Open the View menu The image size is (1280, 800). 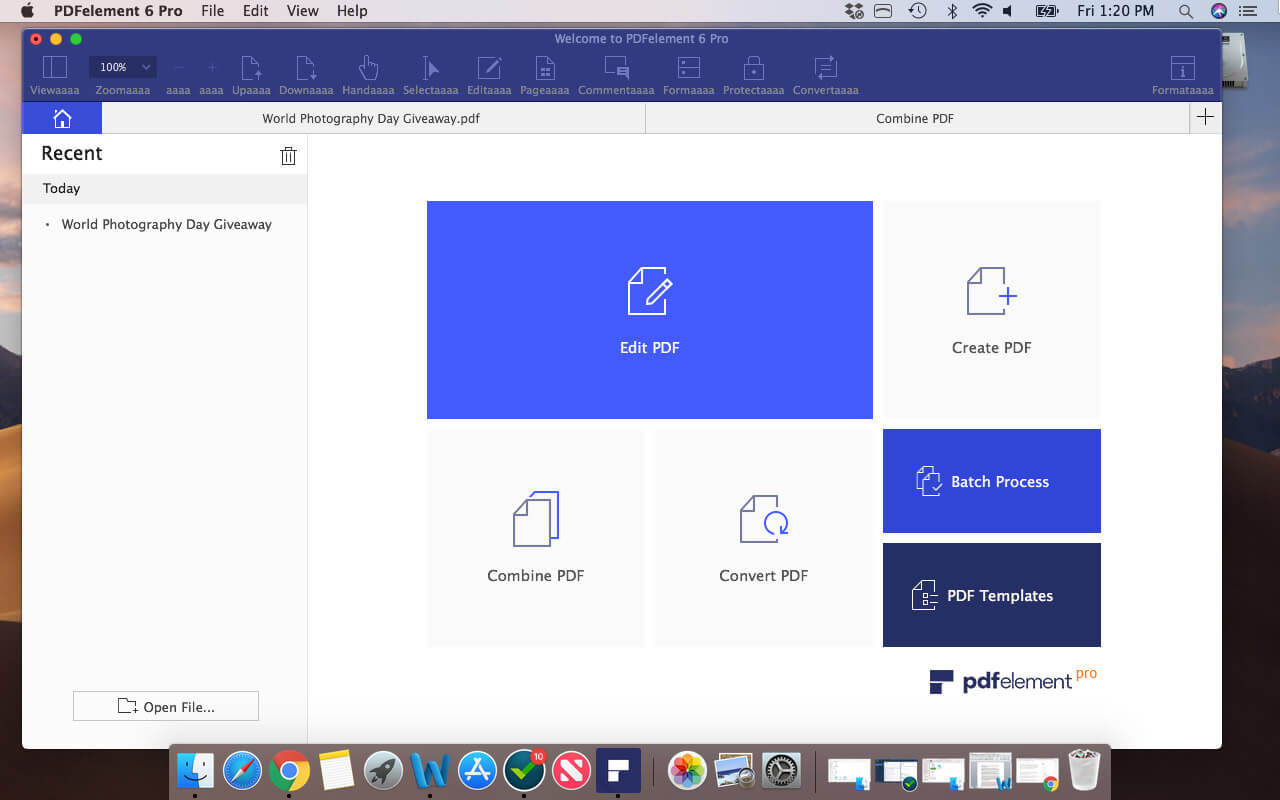302,11
